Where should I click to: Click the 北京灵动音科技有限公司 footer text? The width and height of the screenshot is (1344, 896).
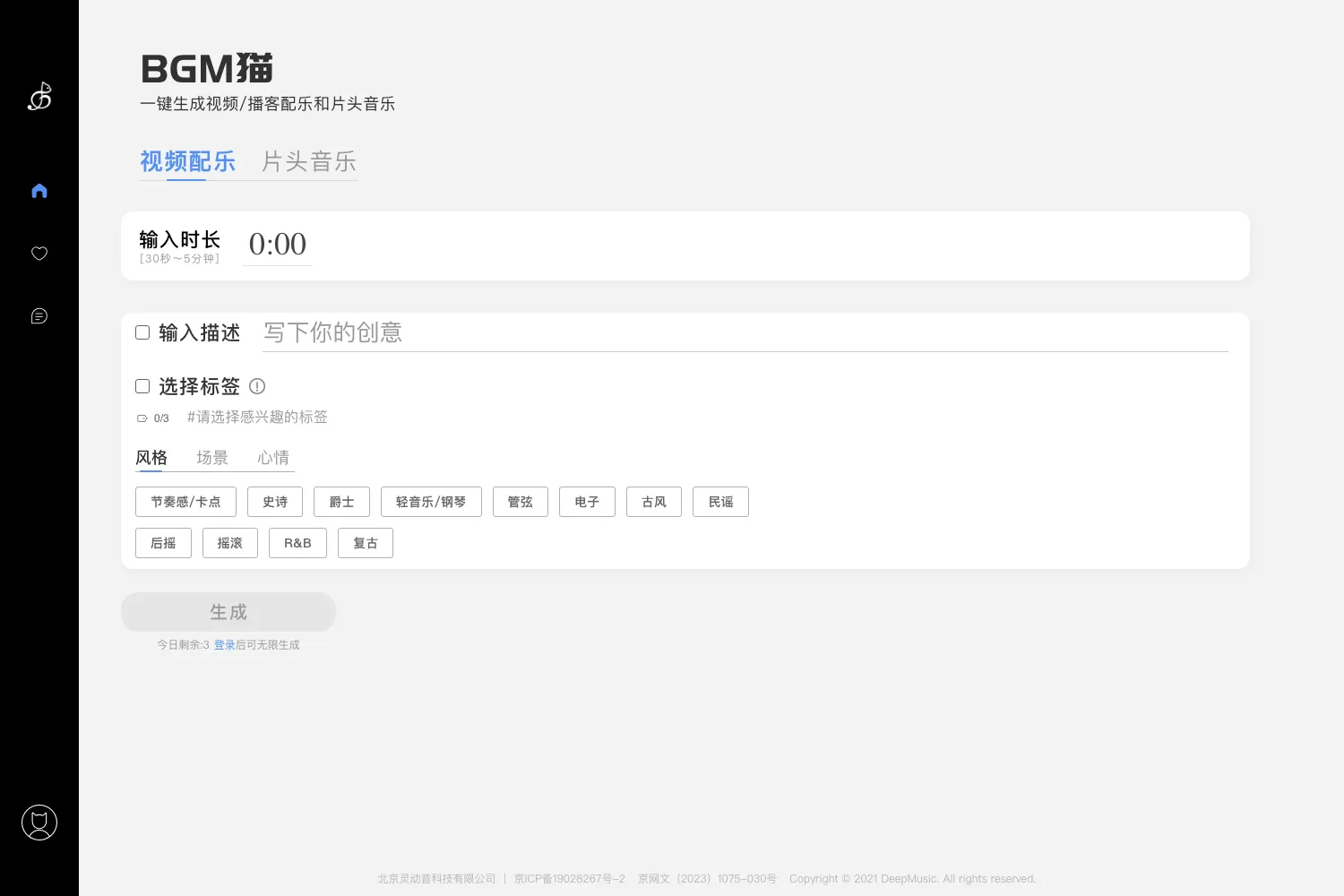436,879
